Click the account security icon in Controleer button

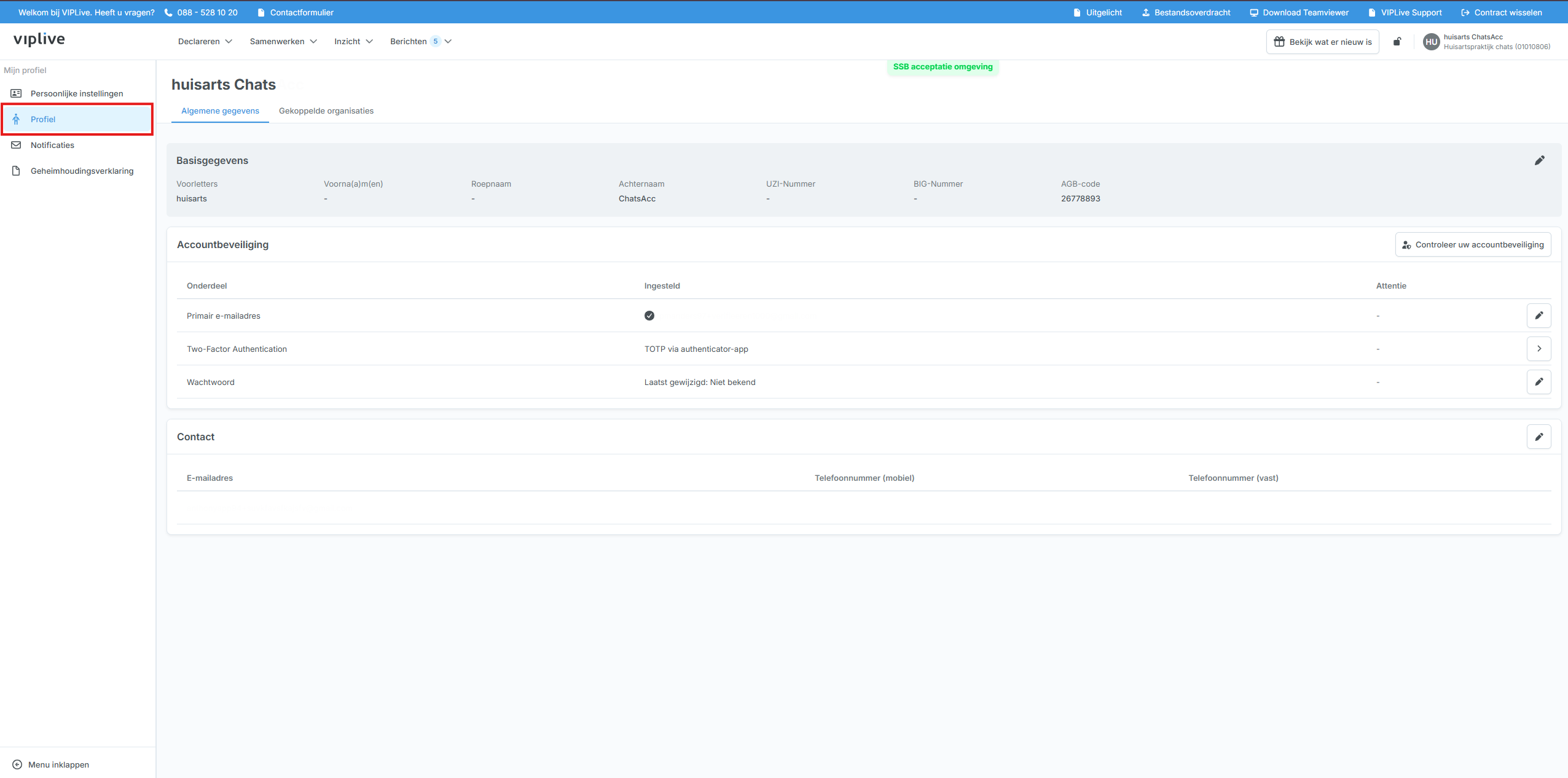[x=1406, y=244]
